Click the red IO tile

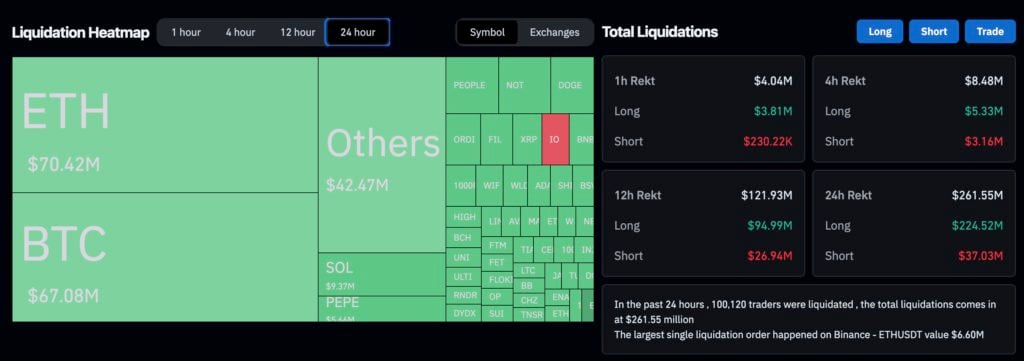tap(555, 140)
